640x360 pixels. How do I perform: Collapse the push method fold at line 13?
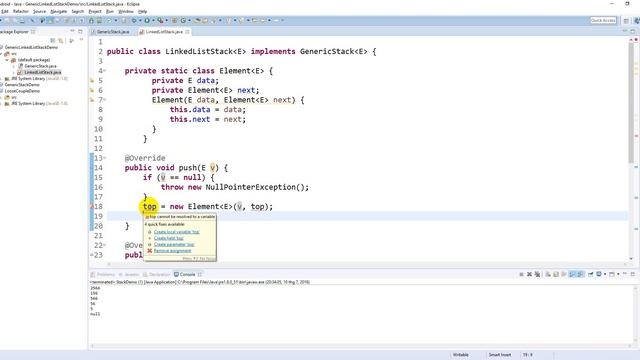click(105, 158)
